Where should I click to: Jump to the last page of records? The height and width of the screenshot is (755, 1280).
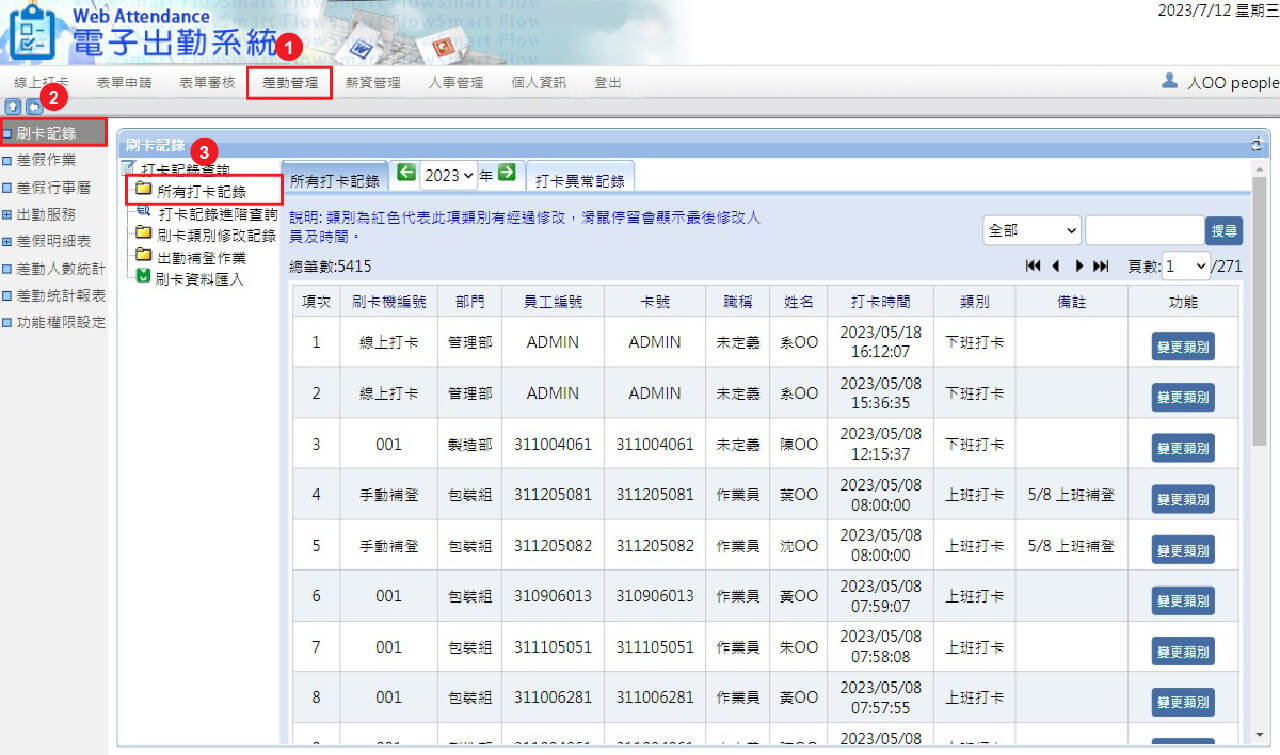(1101, 266)
